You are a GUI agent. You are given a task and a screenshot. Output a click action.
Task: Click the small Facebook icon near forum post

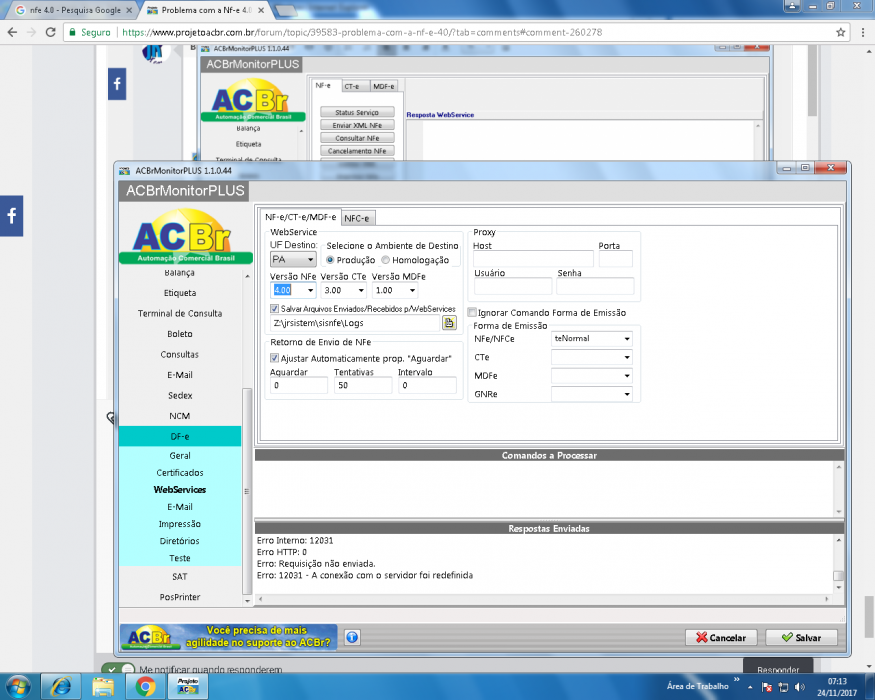[x=117, y=84]
